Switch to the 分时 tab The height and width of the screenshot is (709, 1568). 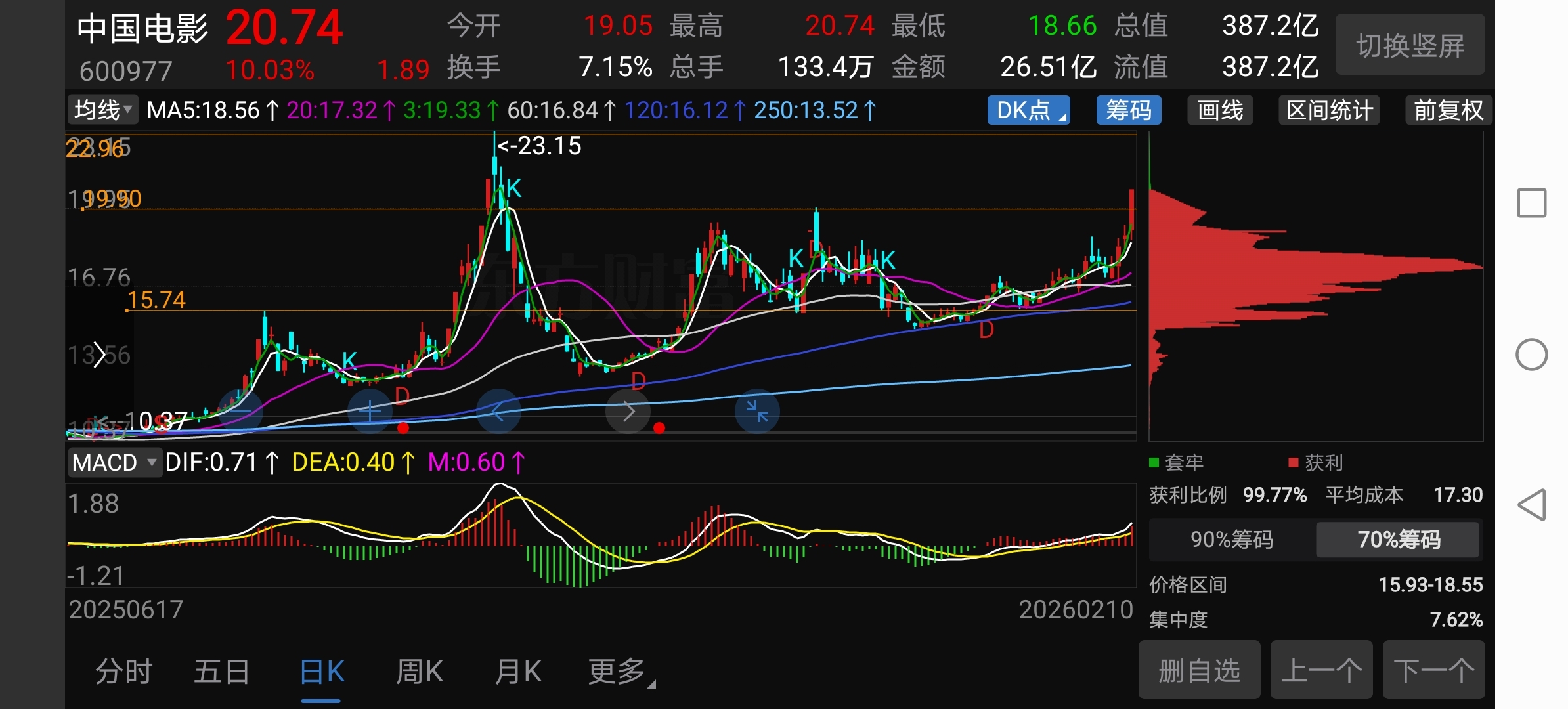point(123,672)
